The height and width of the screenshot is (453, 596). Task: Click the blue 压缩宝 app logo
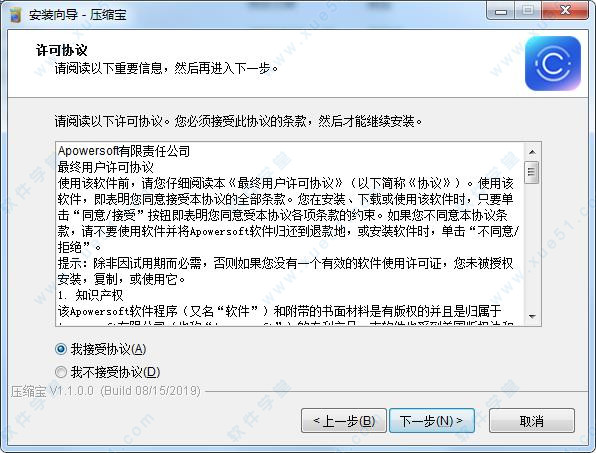pyautogui.click(x=553, y=63)
